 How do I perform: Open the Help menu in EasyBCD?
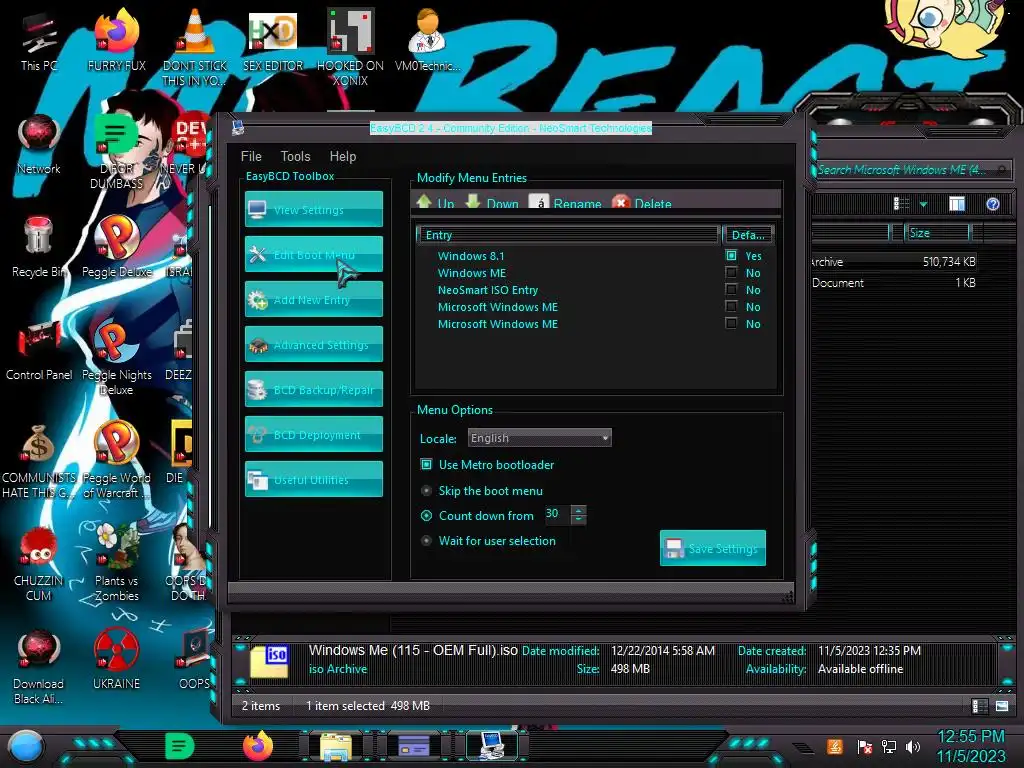pyautogui.click(x=342, y=156)
